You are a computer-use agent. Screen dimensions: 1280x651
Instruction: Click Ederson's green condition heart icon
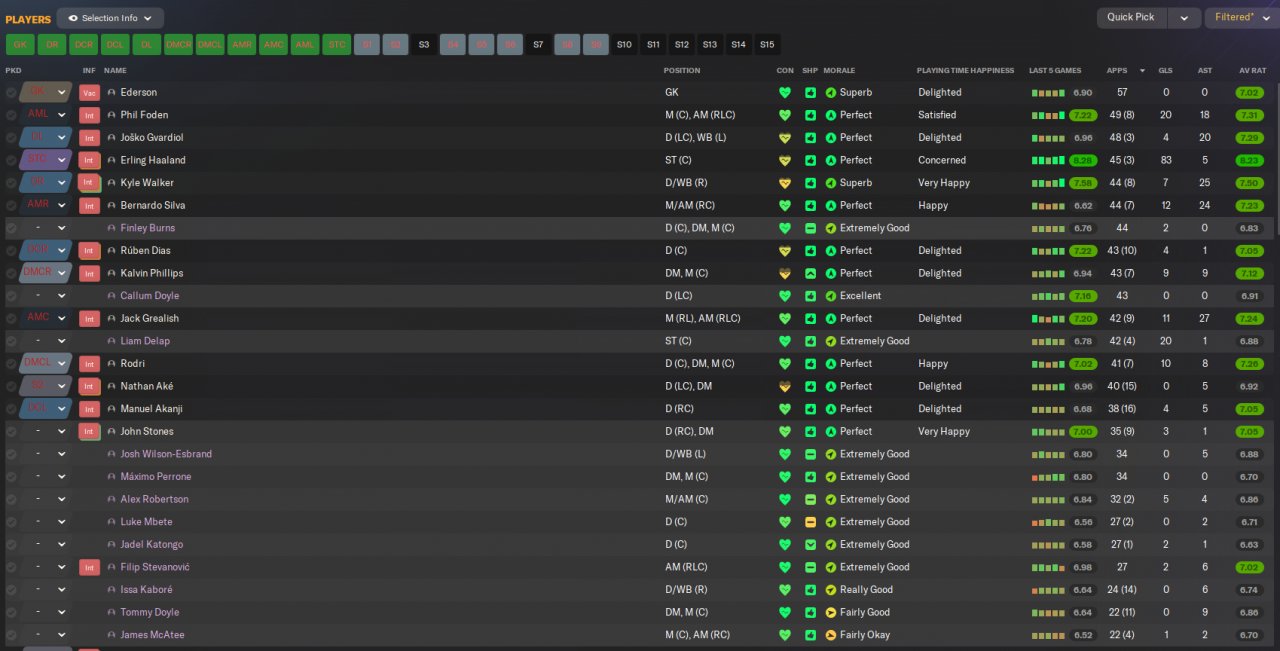pyautogui.click(x=785, y=92)
